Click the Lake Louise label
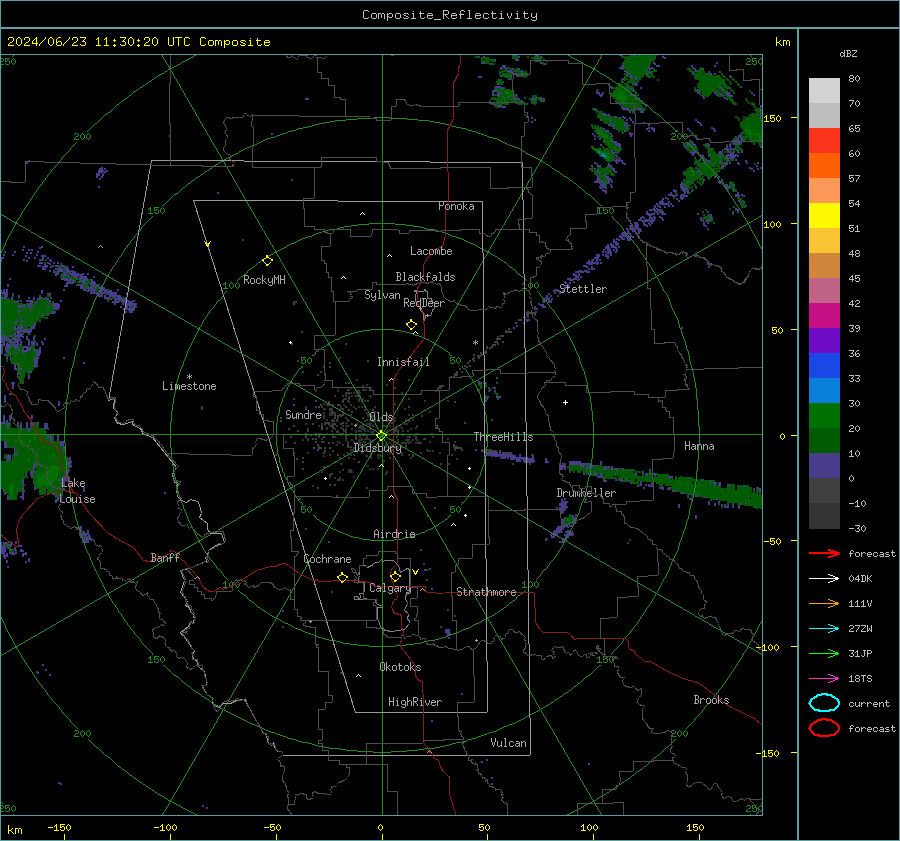The image size is (900, 841). [77, 491]
